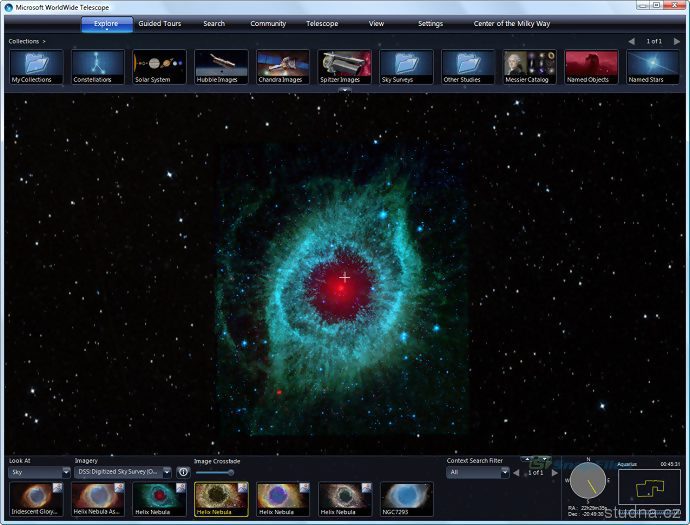Screen dimensions: 690x525
Task: Open the Named Objects collection
Action: click(x=591, y=67)
